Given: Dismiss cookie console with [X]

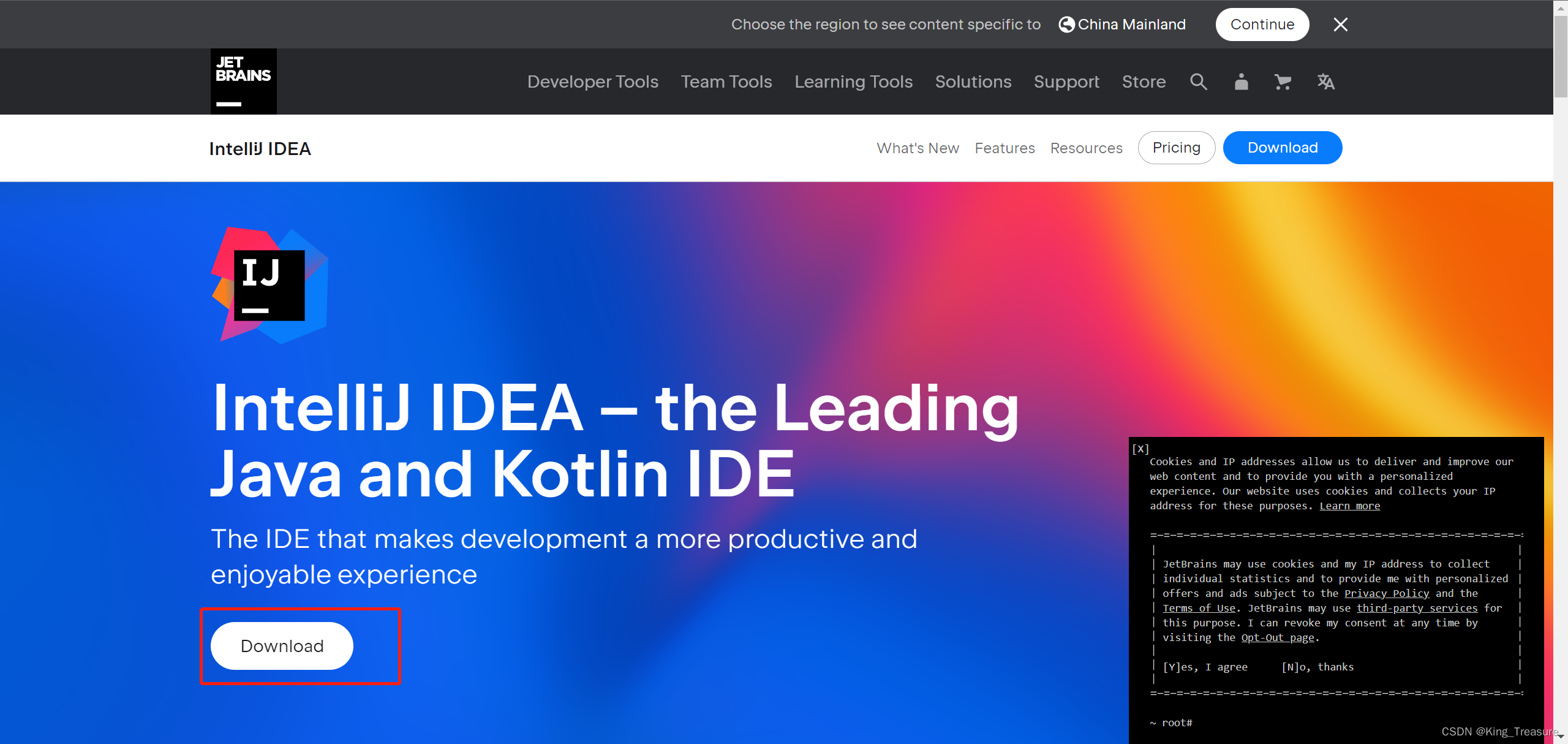Looking at the screenshot, I should [1140, 449].
